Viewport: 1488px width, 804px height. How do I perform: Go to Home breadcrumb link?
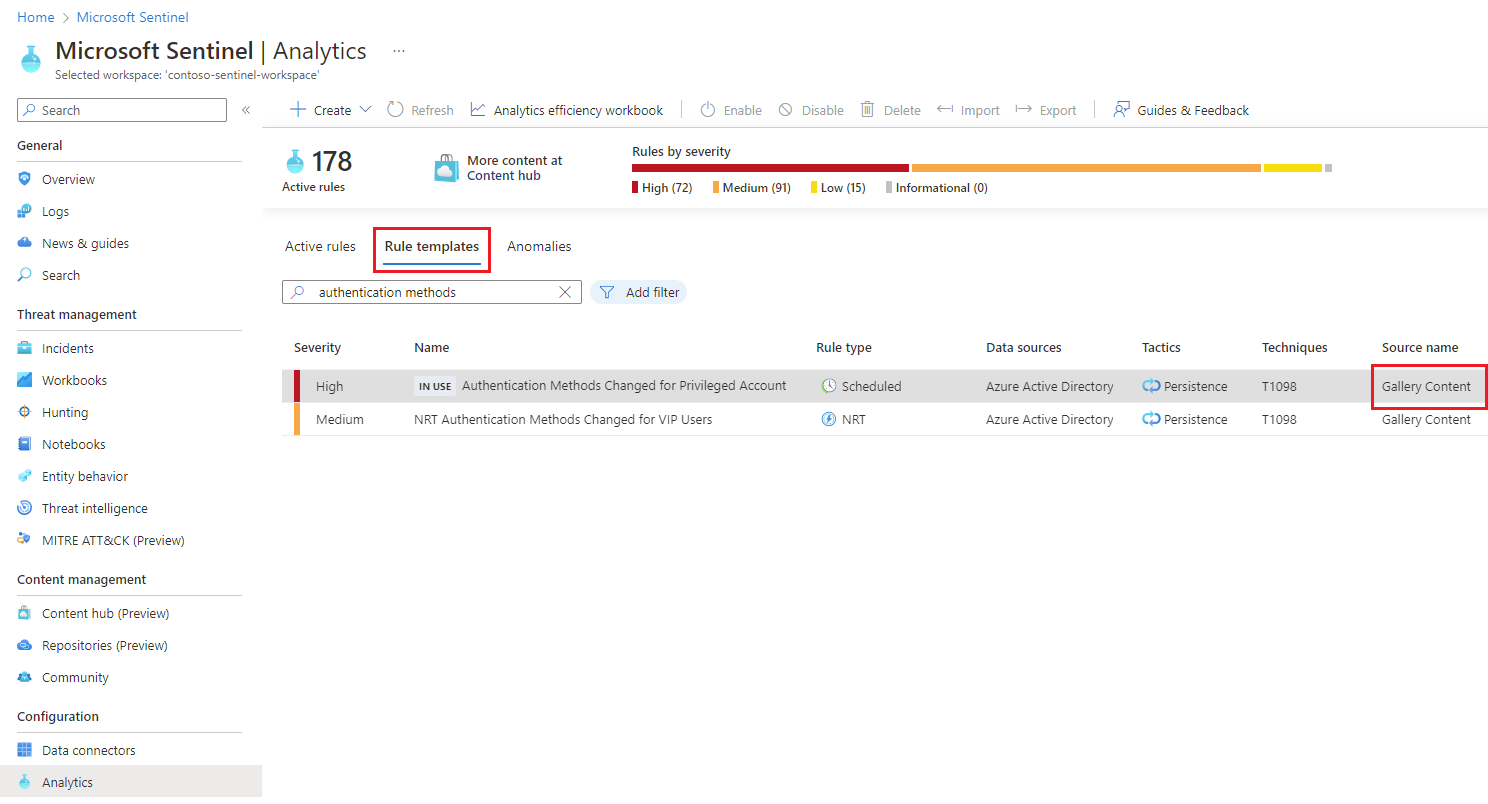point(36,17)
